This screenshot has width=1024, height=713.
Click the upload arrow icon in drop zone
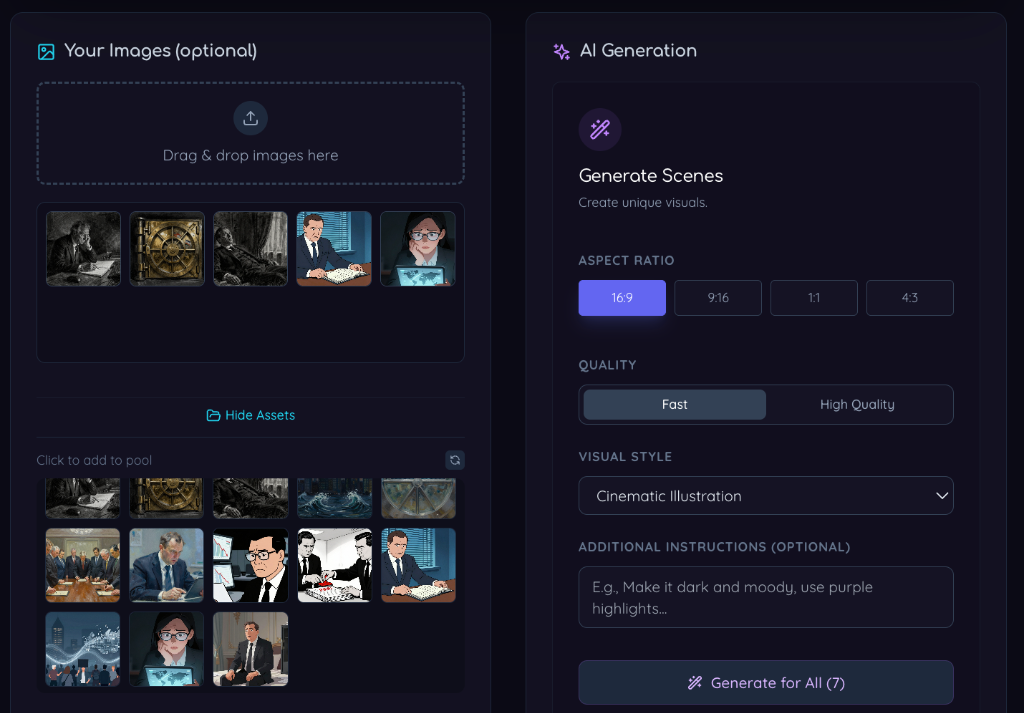(250, 118)
